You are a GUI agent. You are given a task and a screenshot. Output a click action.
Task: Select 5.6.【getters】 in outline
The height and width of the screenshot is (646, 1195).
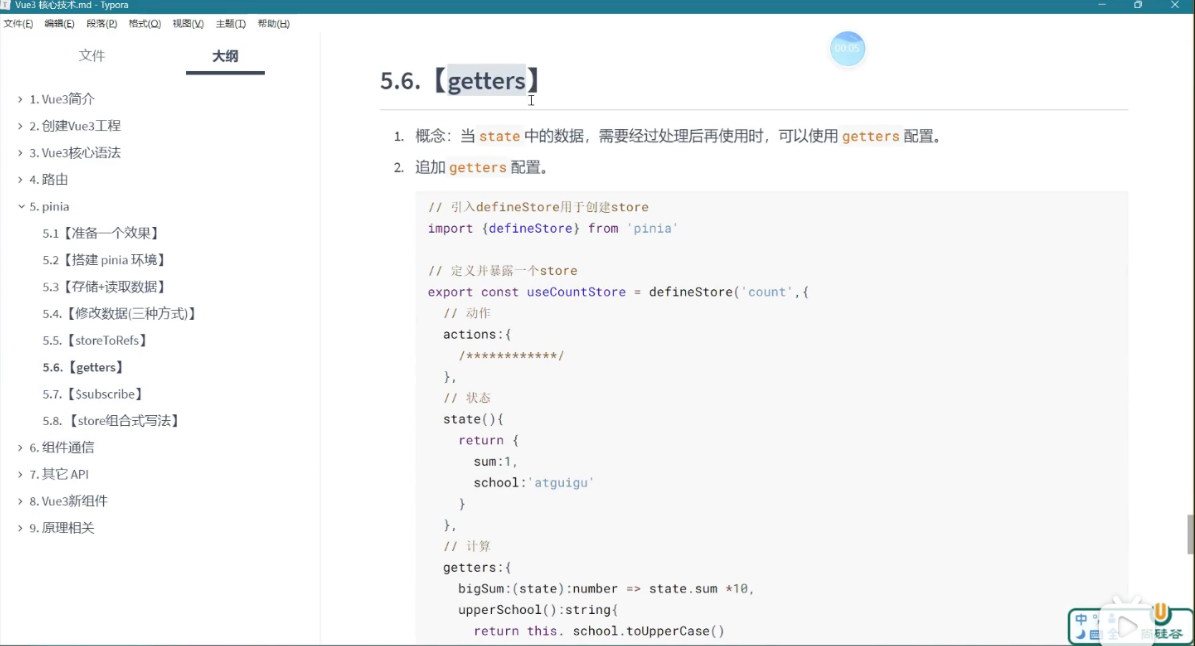(83, 367)
